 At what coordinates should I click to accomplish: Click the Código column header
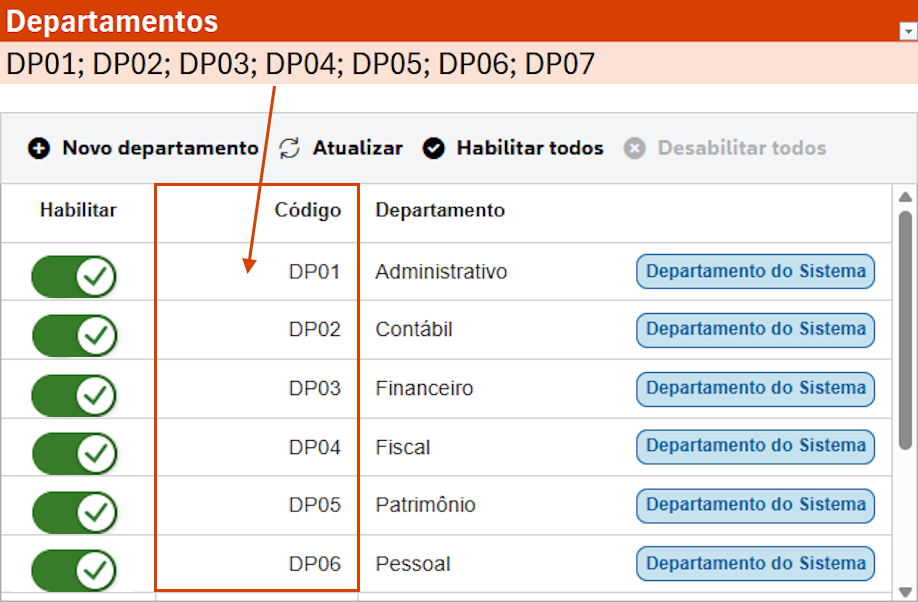[x=307, y=210]
